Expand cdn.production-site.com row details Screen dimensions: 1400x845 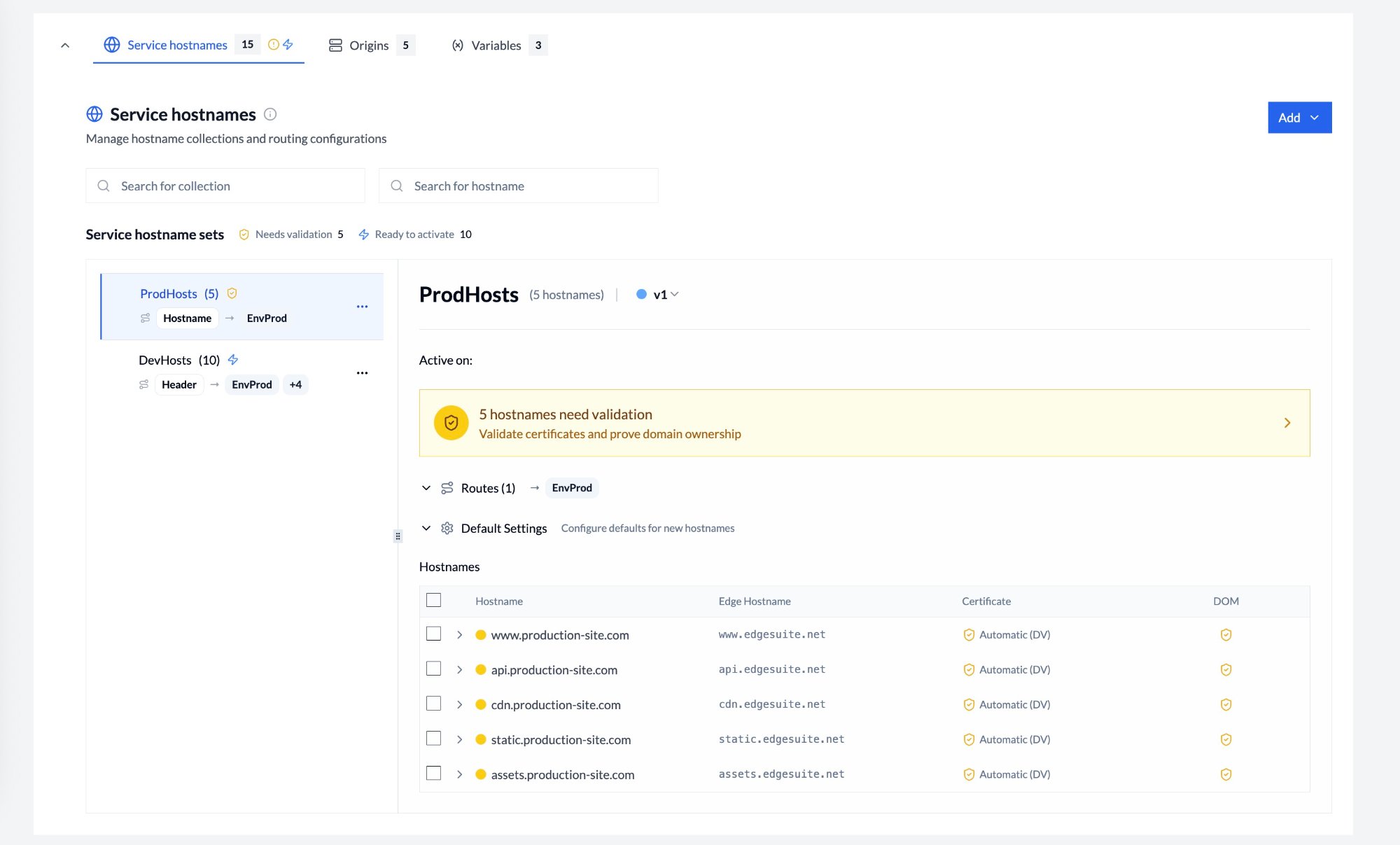(459, 705)
